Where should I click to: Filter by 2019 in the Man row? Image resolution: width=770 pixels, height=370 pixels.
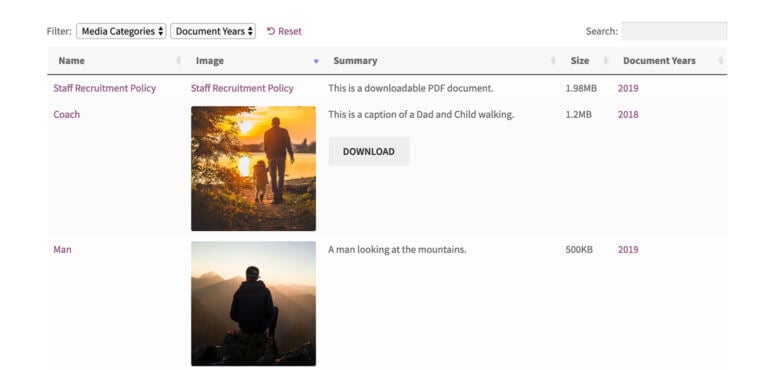pyautogui.click(x=628, y=250)
